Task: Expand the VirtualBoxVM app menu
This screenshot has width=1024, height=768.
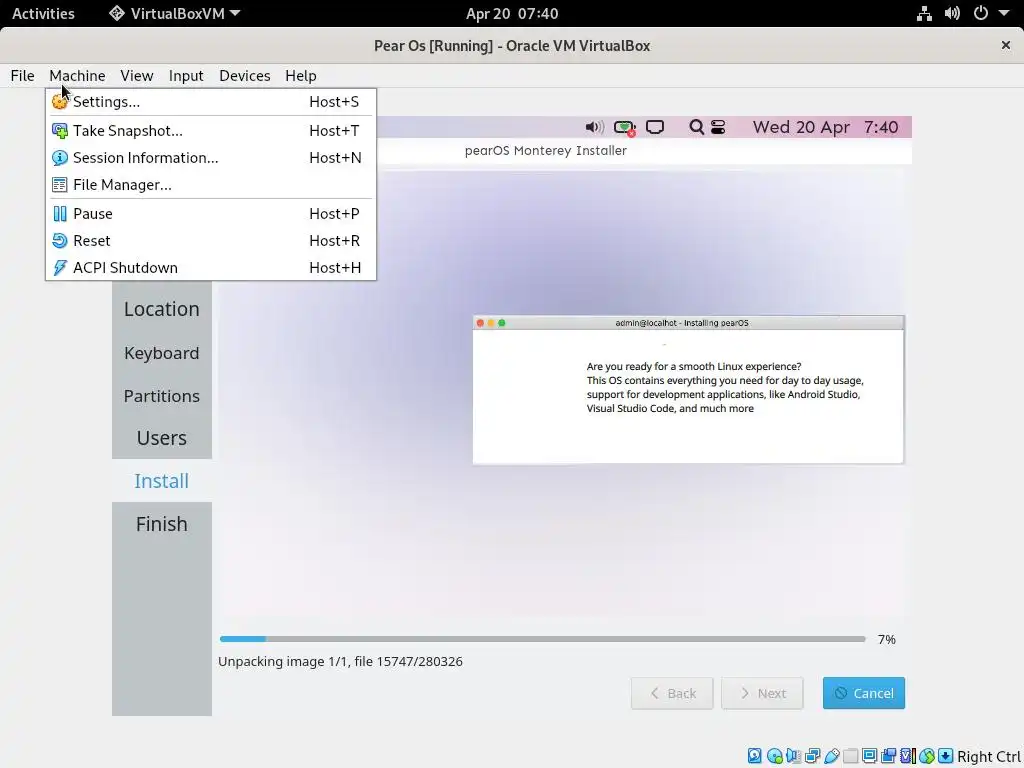Action: (x=174, y=13)
